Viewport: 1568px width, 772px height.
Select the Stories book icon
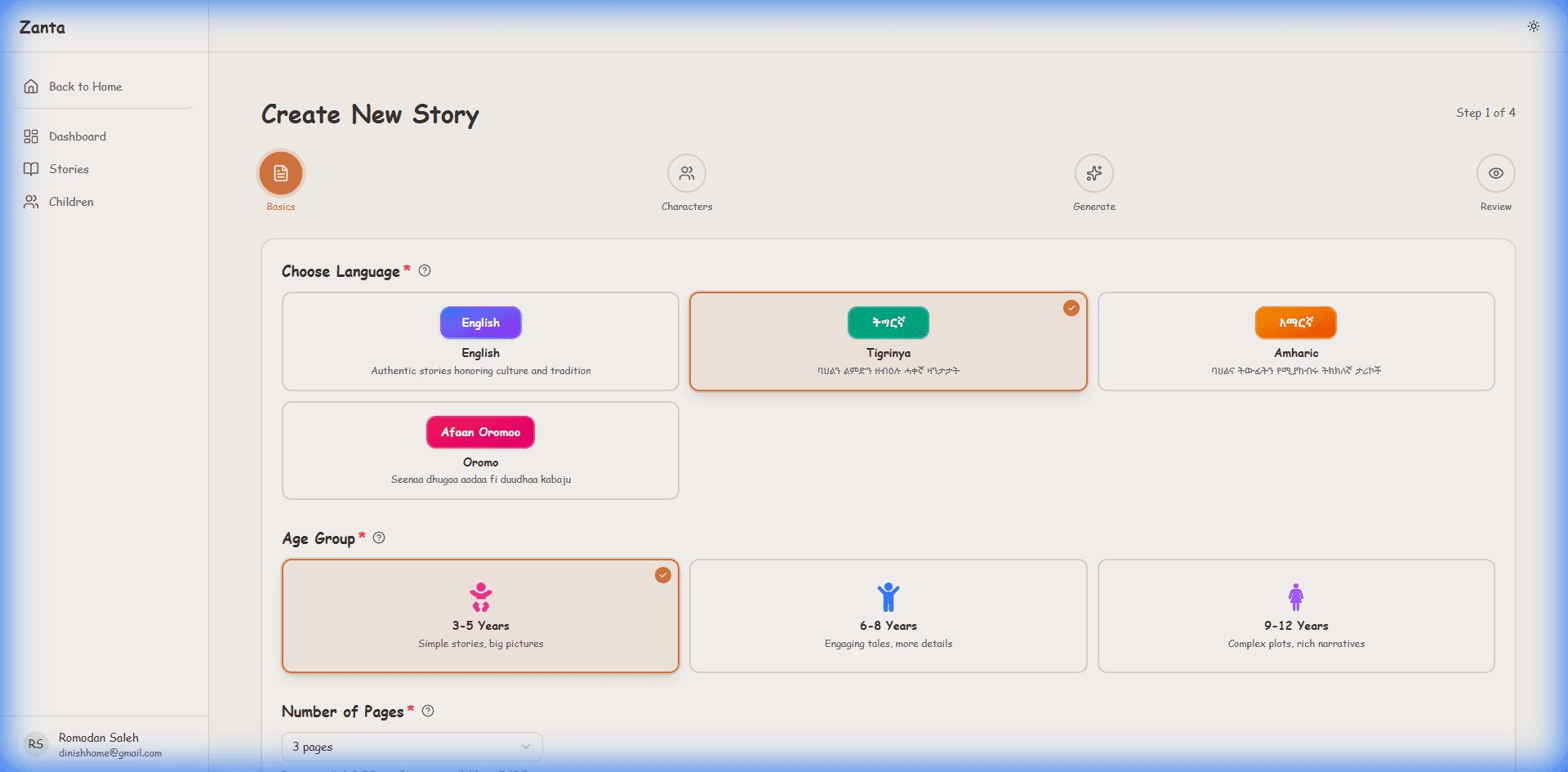click(x=31, y=168)
